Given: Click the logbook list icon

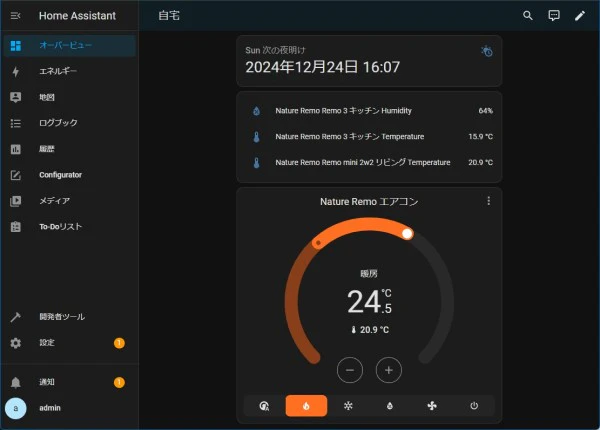Looking at the screenshot, I should click(16, 123).
